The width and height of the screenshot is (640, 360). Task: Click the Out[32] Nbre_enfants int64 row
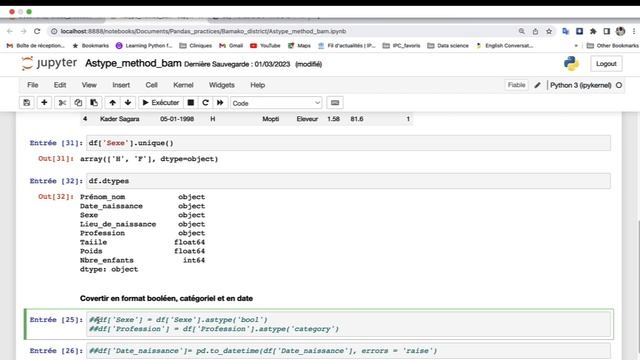point(142,260)
